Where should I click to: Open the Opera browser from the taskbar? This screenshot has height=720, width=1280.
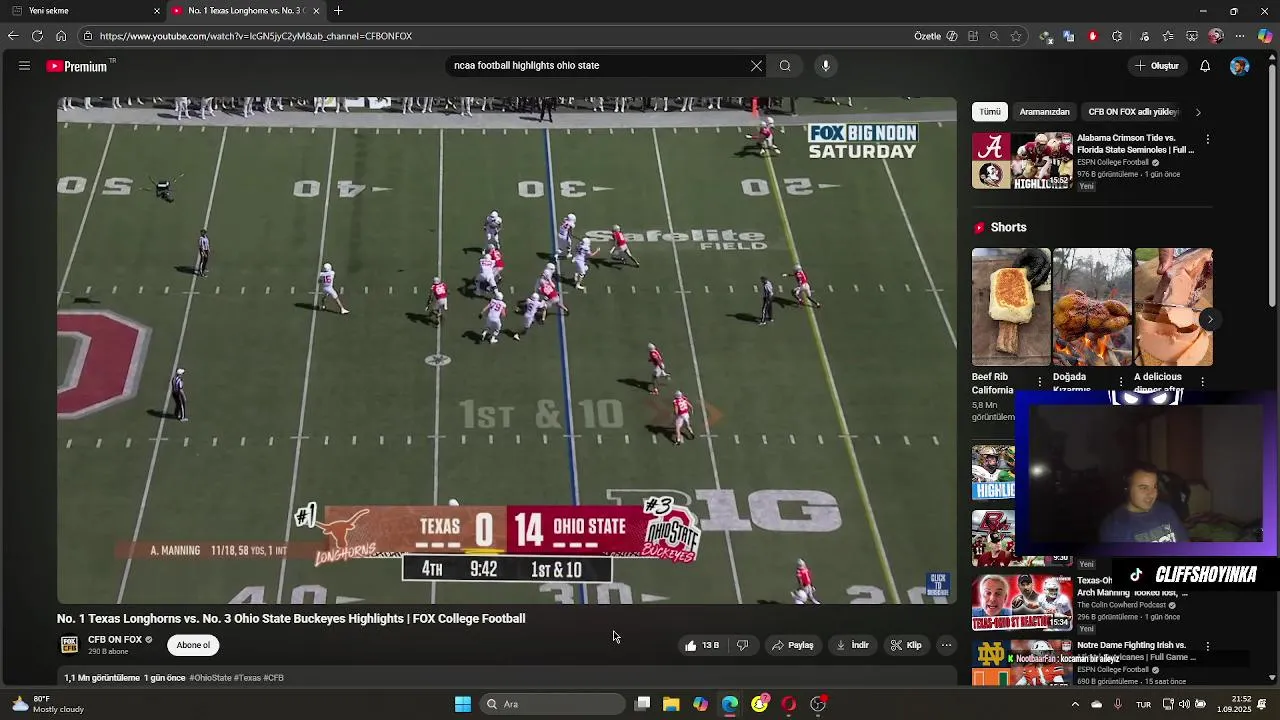click(788, 704)
